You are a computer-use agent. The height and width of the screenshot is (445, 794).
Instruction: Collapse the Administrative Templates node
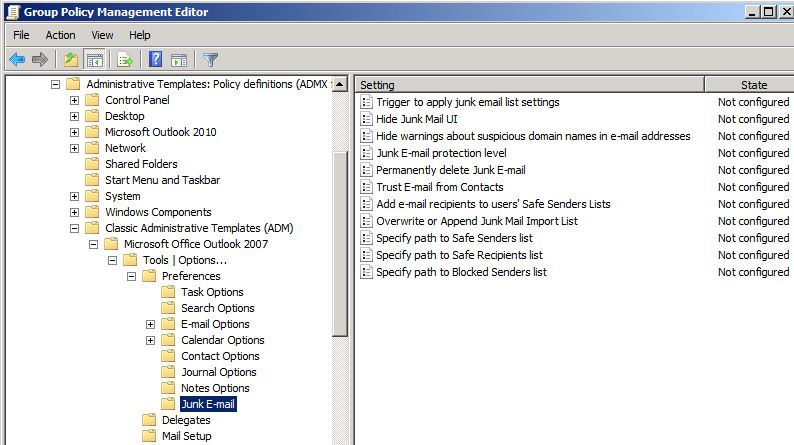pyautogui.click(x=55, y=84)
